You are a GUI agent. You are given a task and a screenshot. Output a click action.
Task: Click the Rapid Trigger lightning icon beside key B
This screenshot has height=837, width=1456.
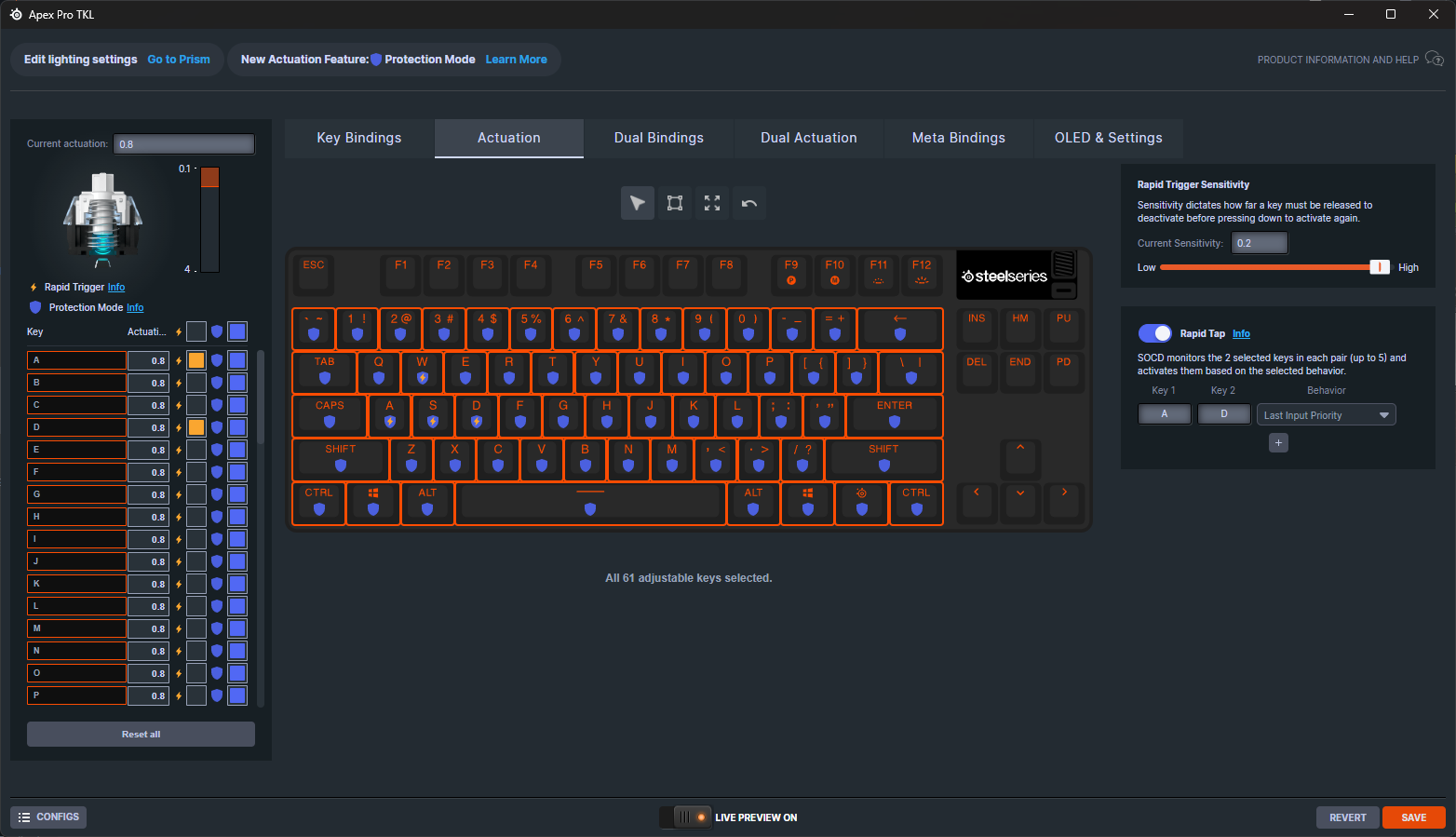[177, 382]
